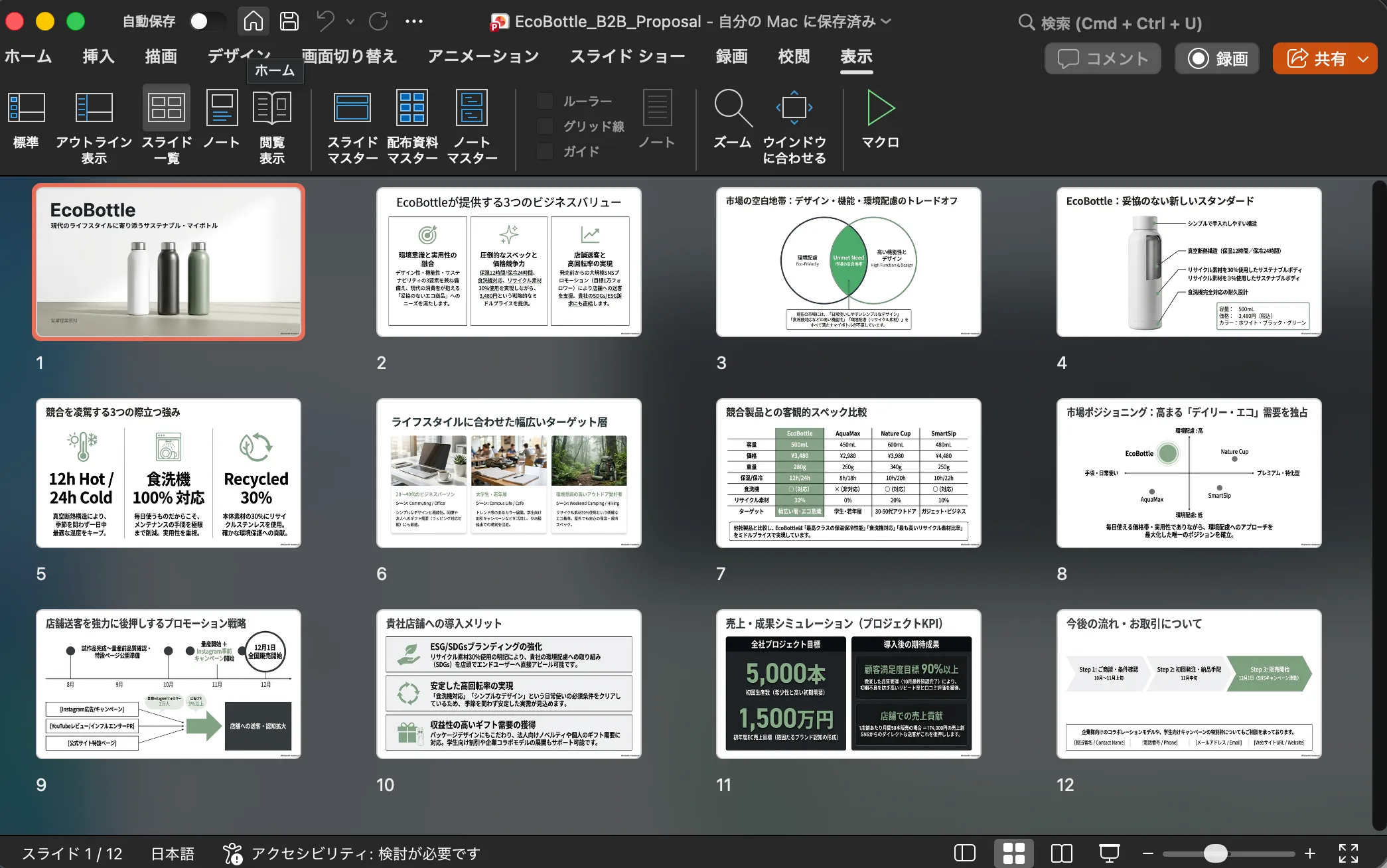Open Notes Master (ノートマスター)
This screenshot has height=868, width=1387.
click(x=472, y=127)
